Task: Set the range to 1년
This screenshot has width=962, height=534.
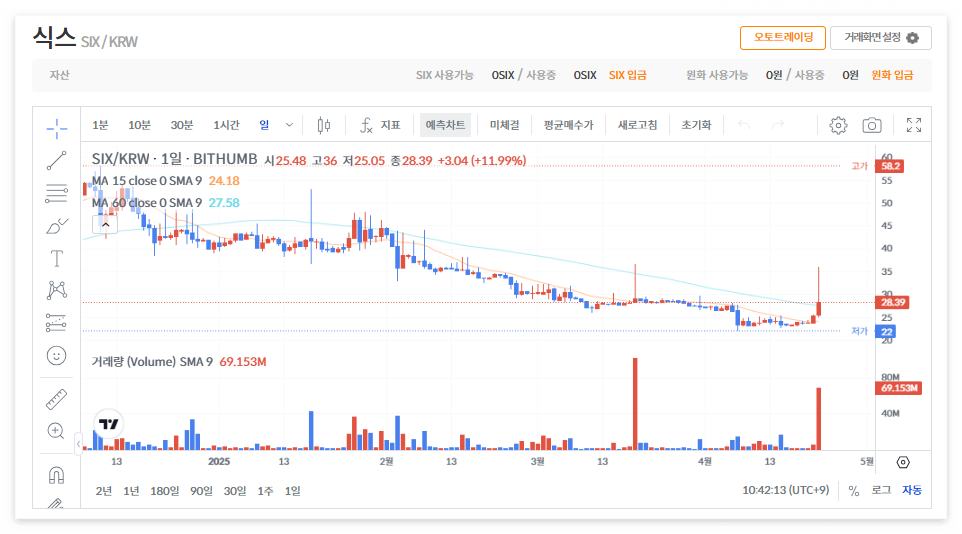Action: coord(131,491)
